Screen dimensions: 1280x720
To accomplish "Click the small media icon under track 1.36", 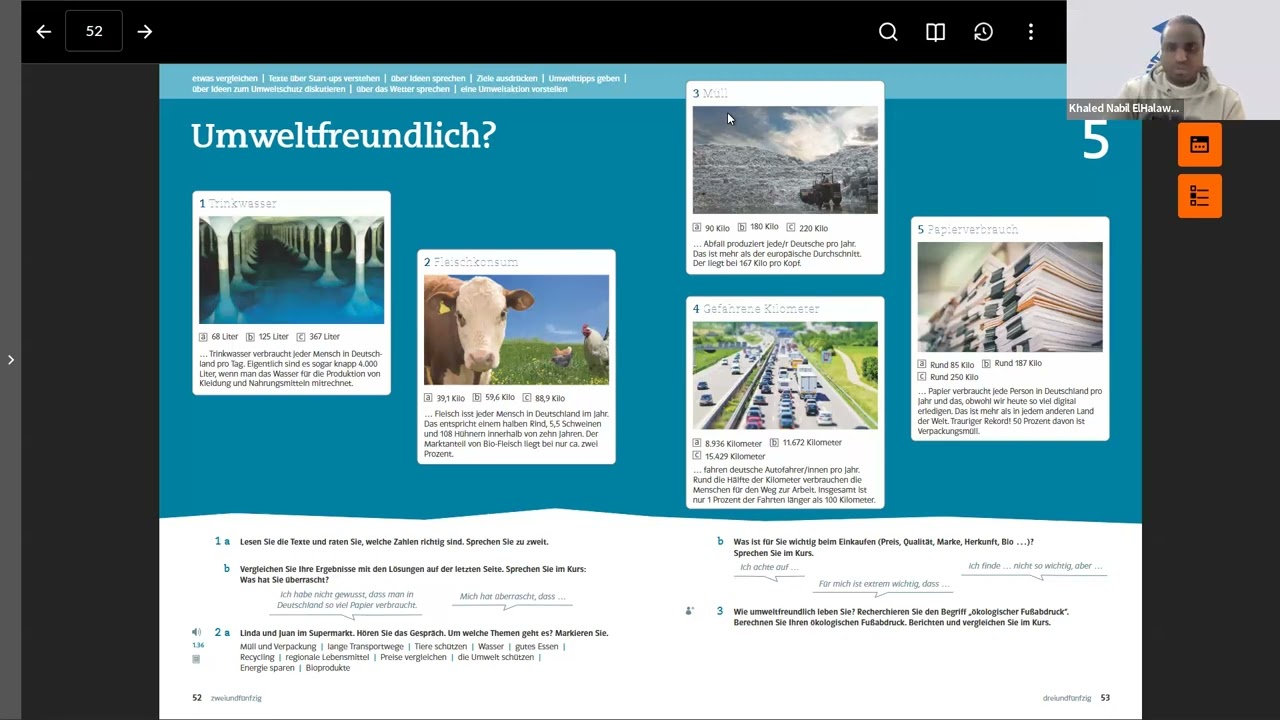I will tap(196, 659).
